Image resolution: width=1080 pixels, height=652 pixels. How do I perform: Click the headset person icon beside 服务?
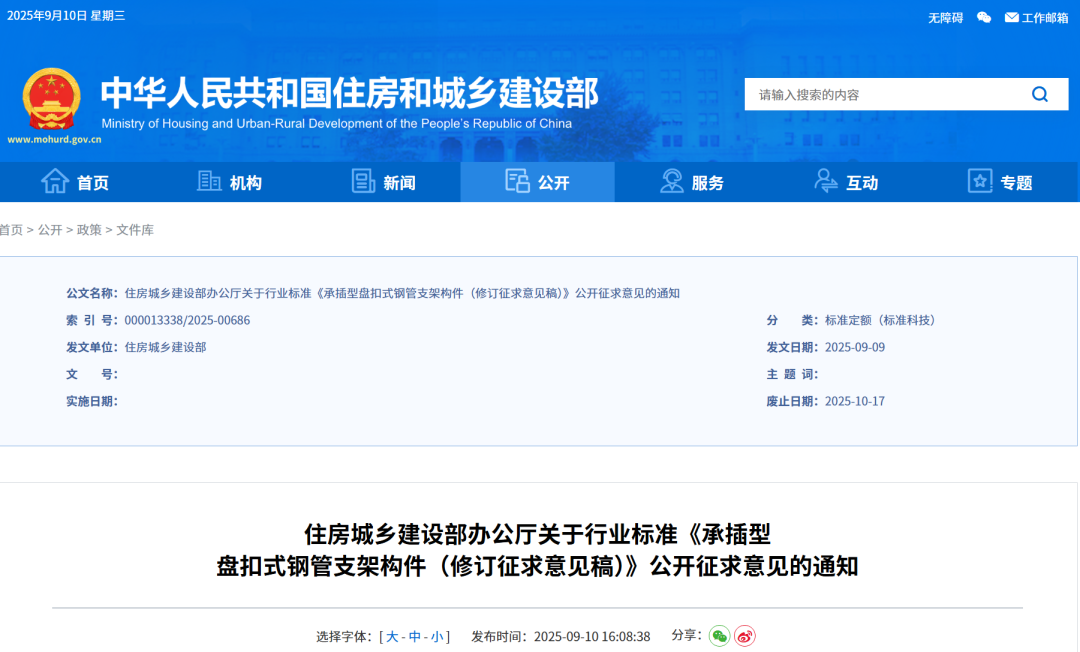[671, 181]
